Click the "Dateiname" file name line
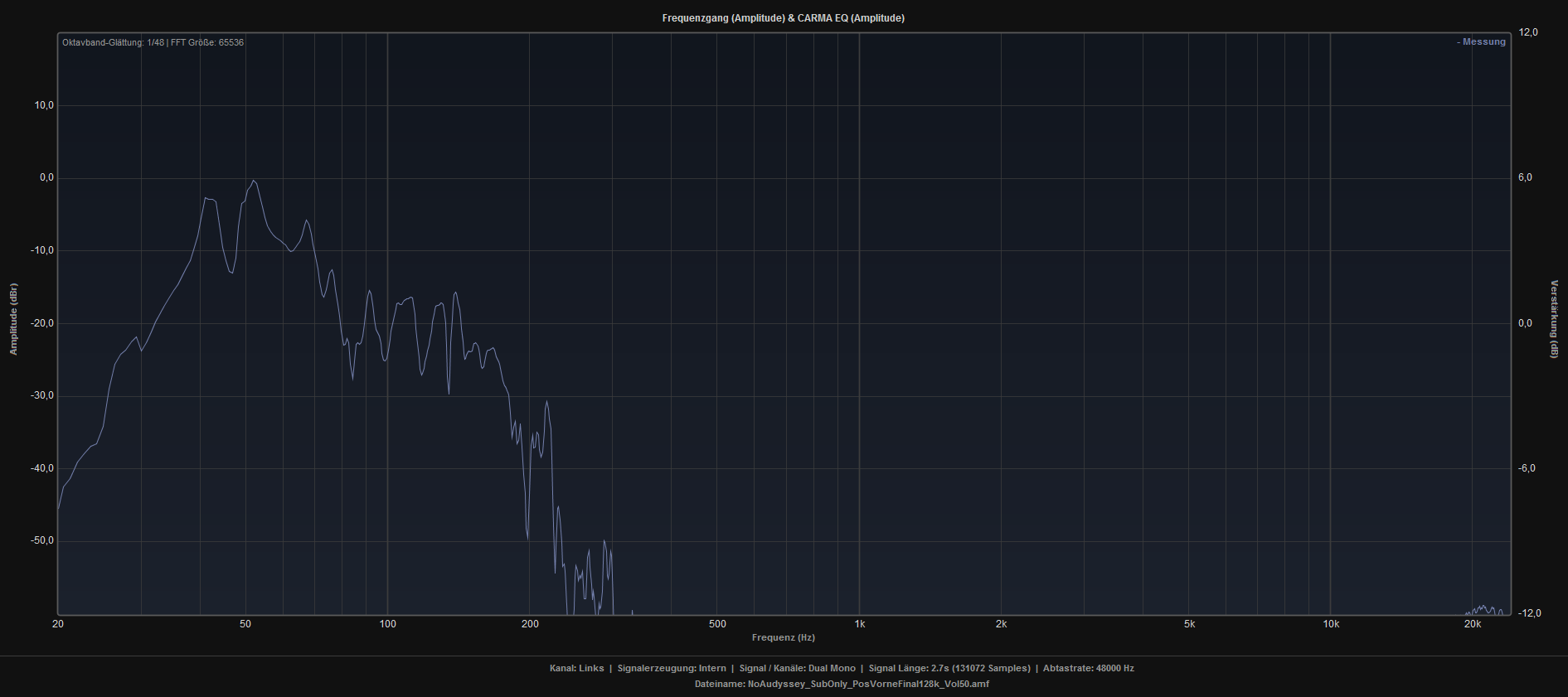The width and height of the screenshot is (1568, 697). point(842,685)
